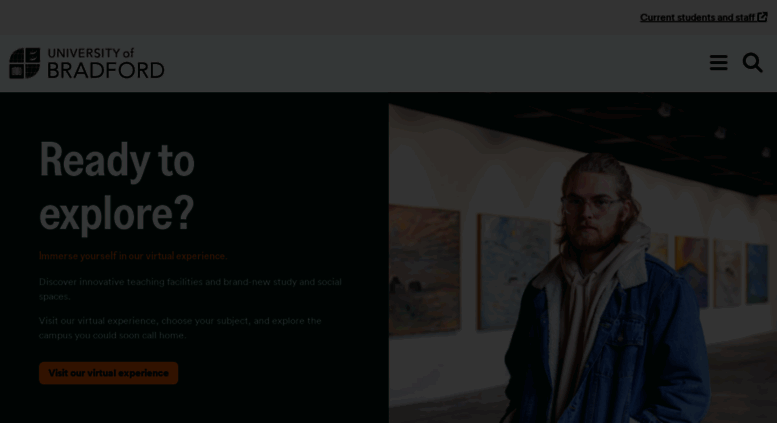
Task: Click the UNIVERSITY of text in the logo
Action: (91, 53)
